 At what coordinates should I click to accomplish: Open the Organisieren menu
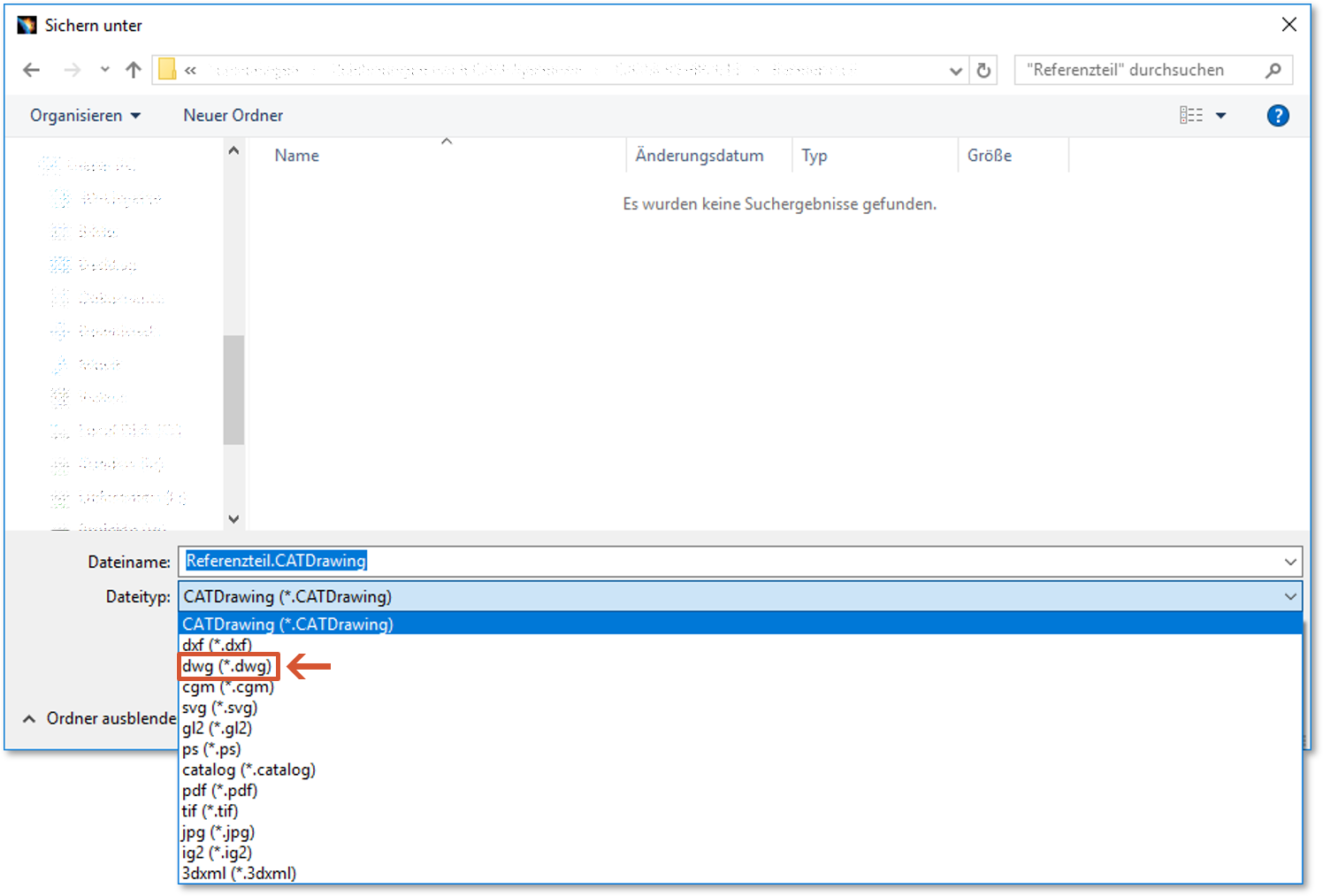pos(85,115)
